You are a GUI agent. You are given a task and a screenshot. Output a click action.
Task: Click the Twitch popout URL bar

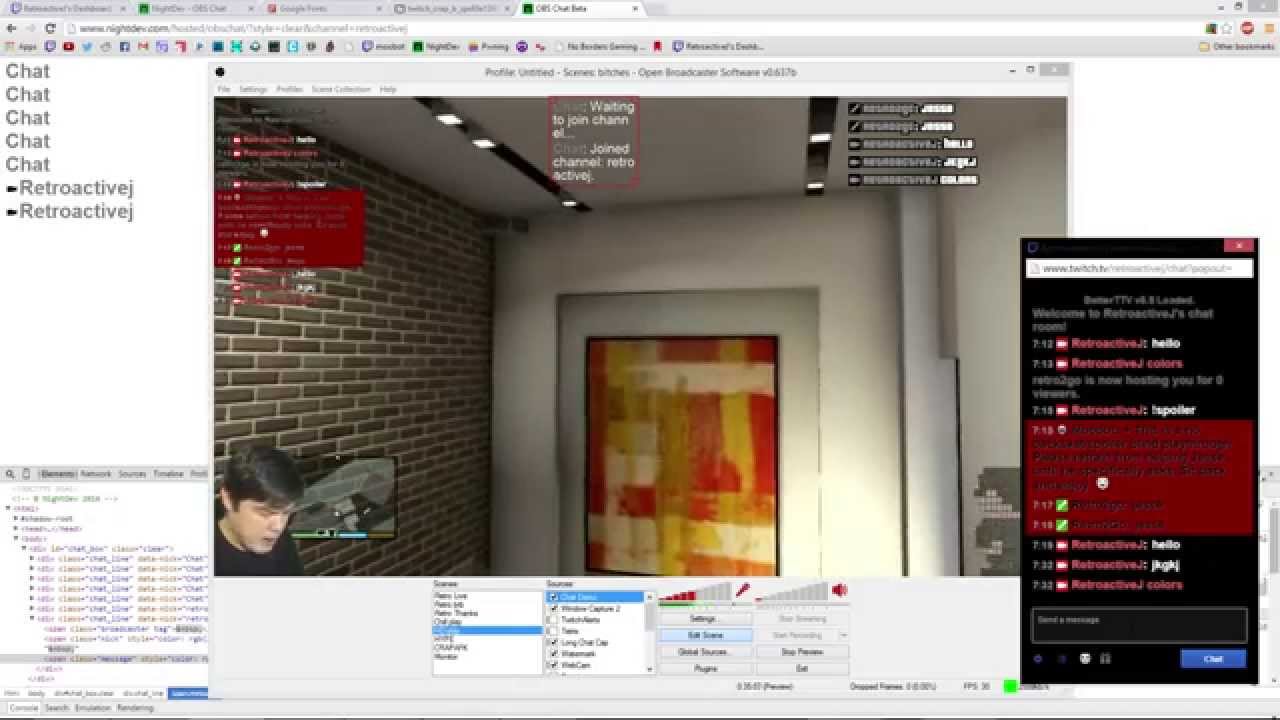pyautogui.click(x=1139, y=268)
